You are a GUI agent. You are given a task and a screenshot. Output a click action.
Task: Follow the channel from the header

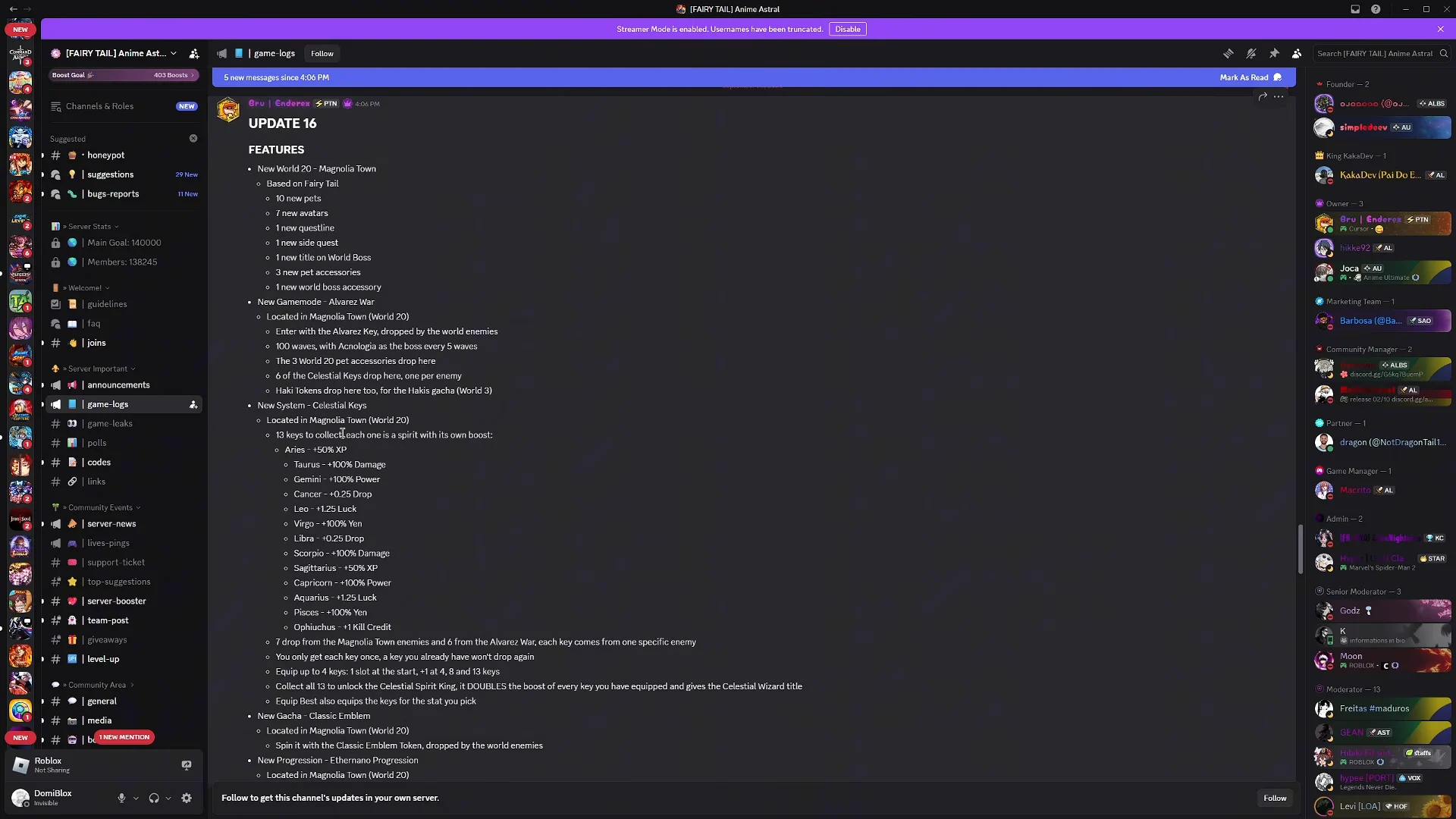coord(322,53)
